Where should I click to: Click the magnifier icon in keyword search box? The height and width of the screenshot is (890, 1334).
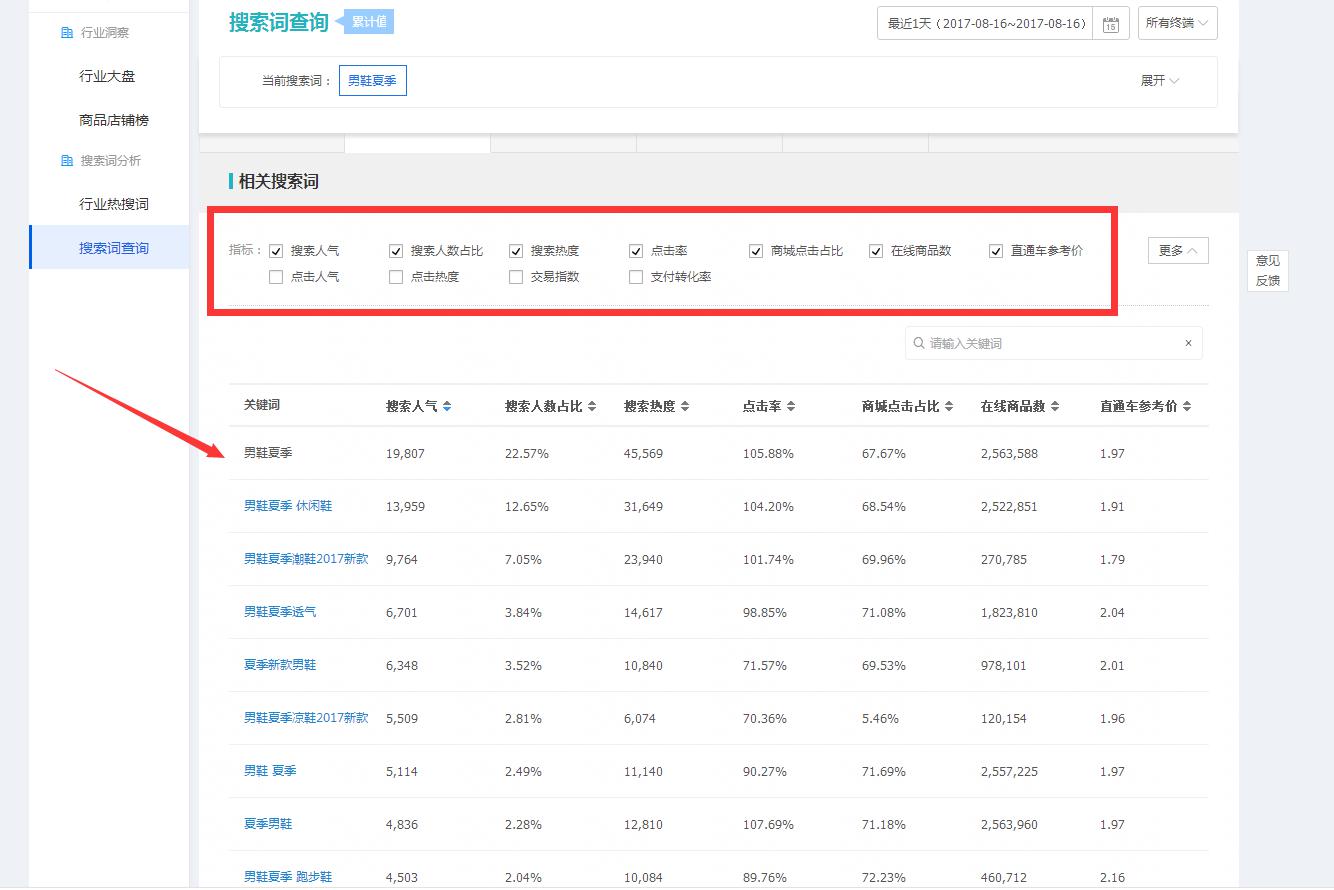[x=919, y=343]
